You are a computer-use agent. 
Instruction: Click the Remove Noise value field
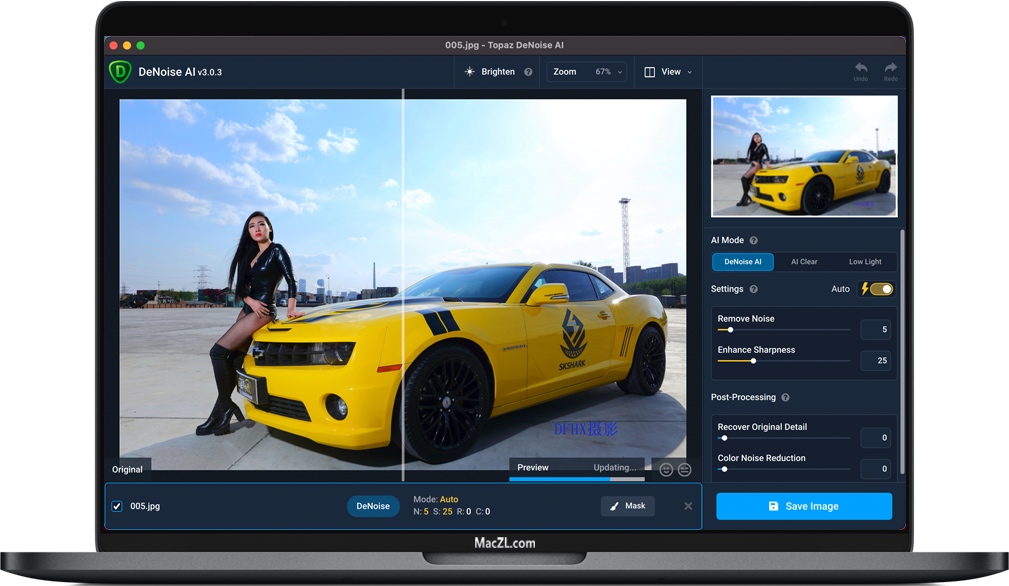pos(875,330)
